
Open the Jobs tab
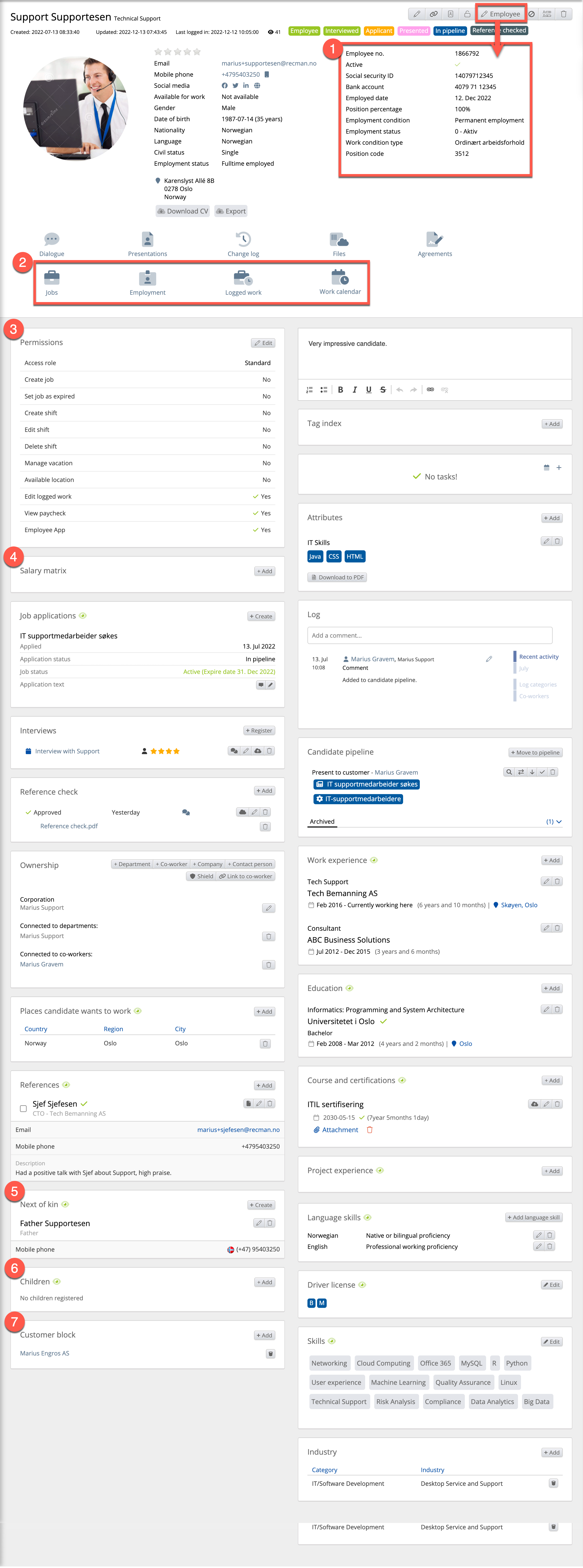coord(52,279)
